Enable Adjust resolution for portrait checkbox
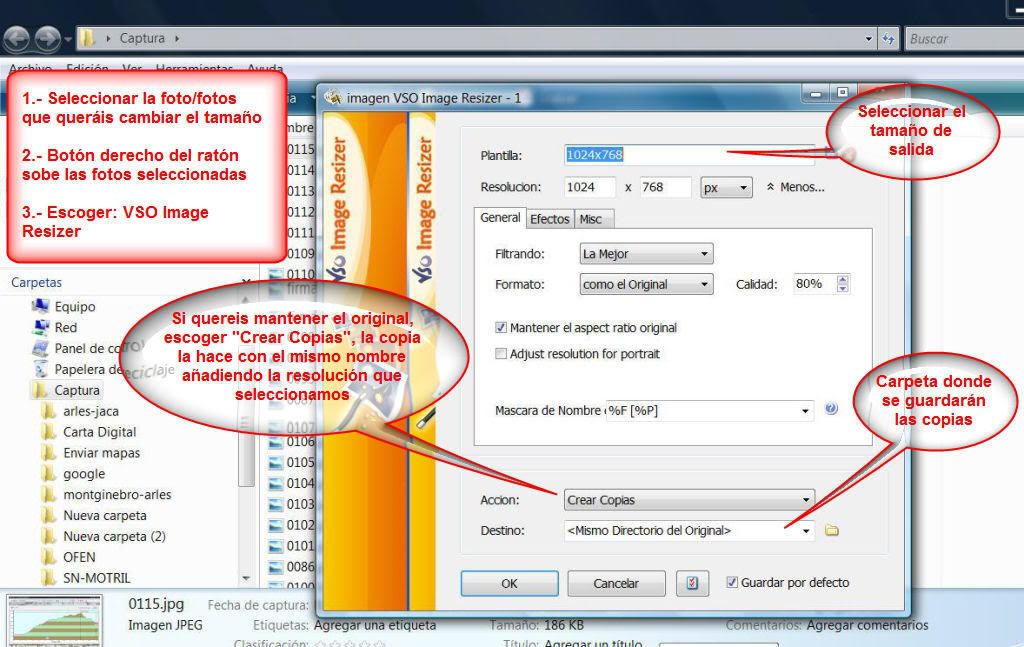Screen dimensions: 1024x647 tap(501, 354)
